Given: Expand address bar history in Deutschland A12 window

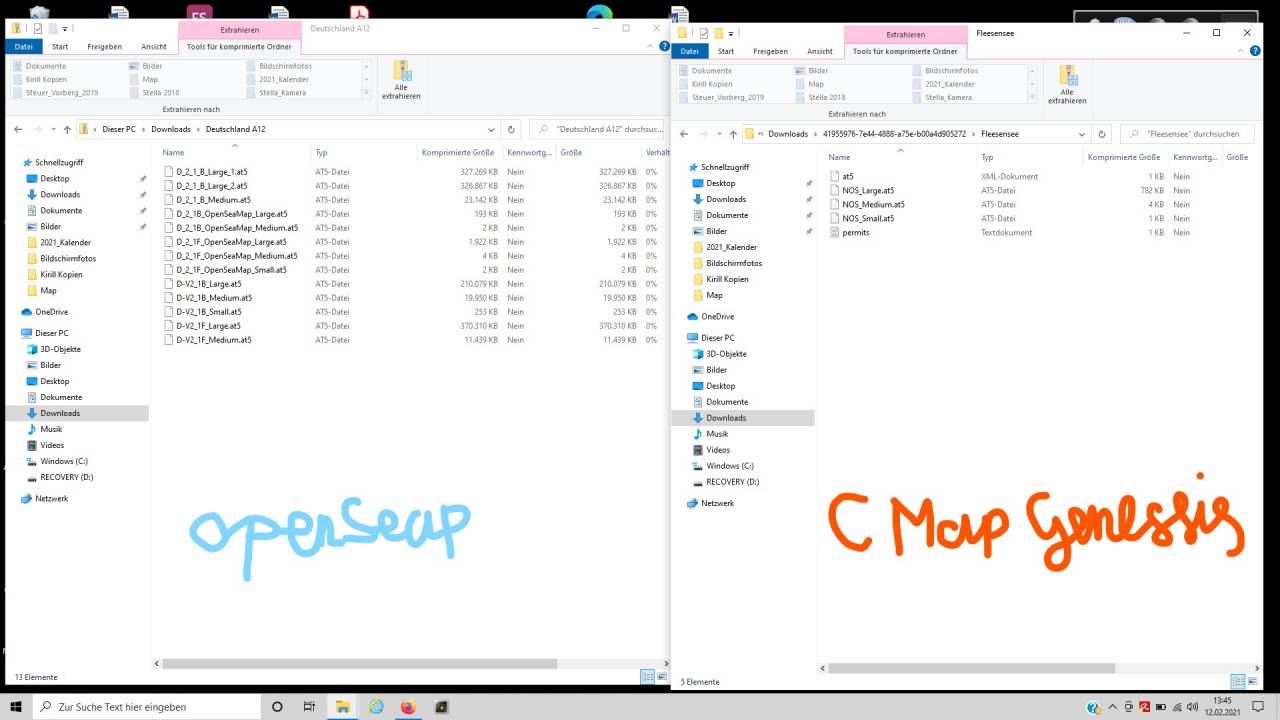Looking at the screenshot, I should (491, 129).
